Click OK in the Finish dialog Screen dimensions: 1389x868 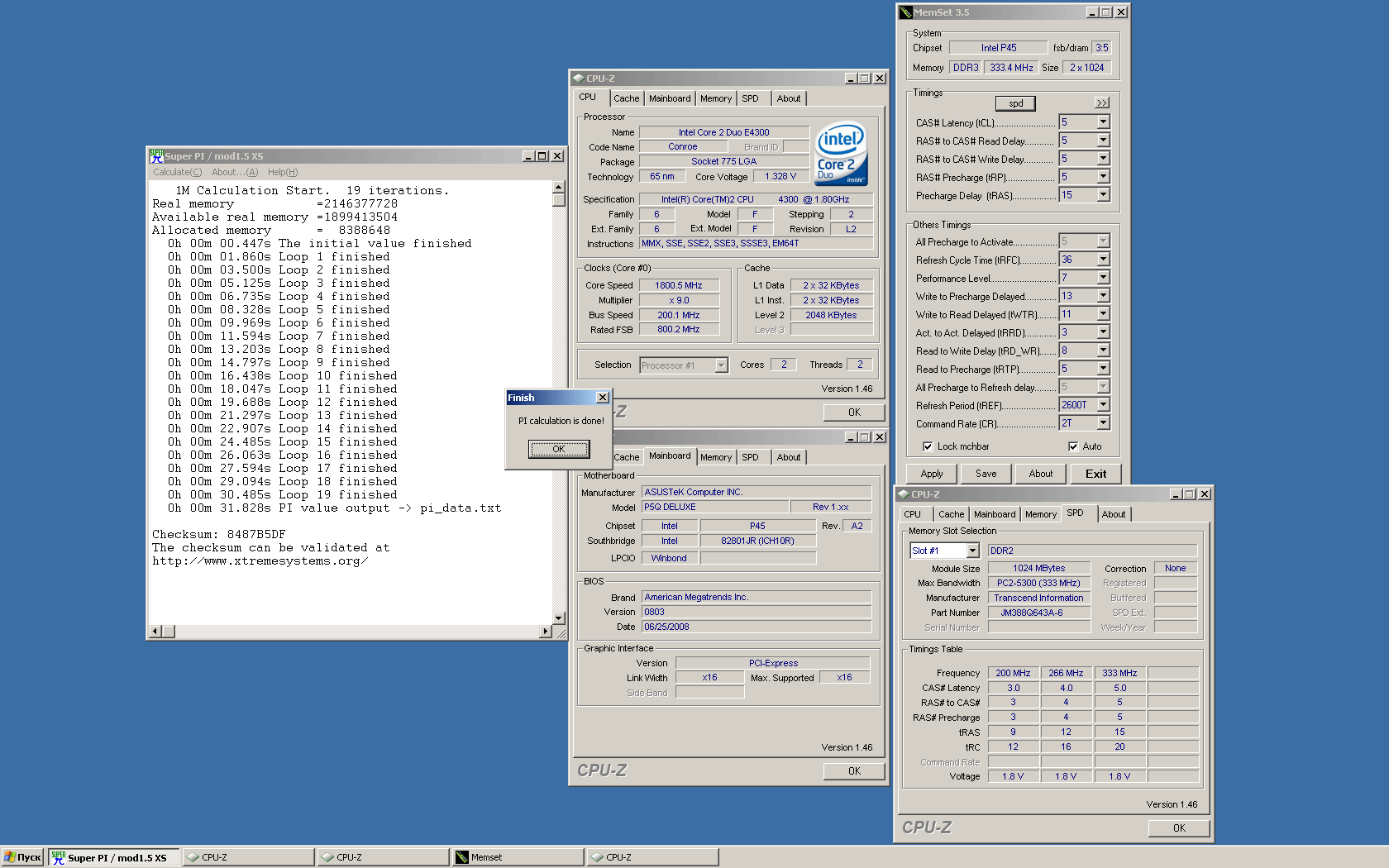pos(559,449)
